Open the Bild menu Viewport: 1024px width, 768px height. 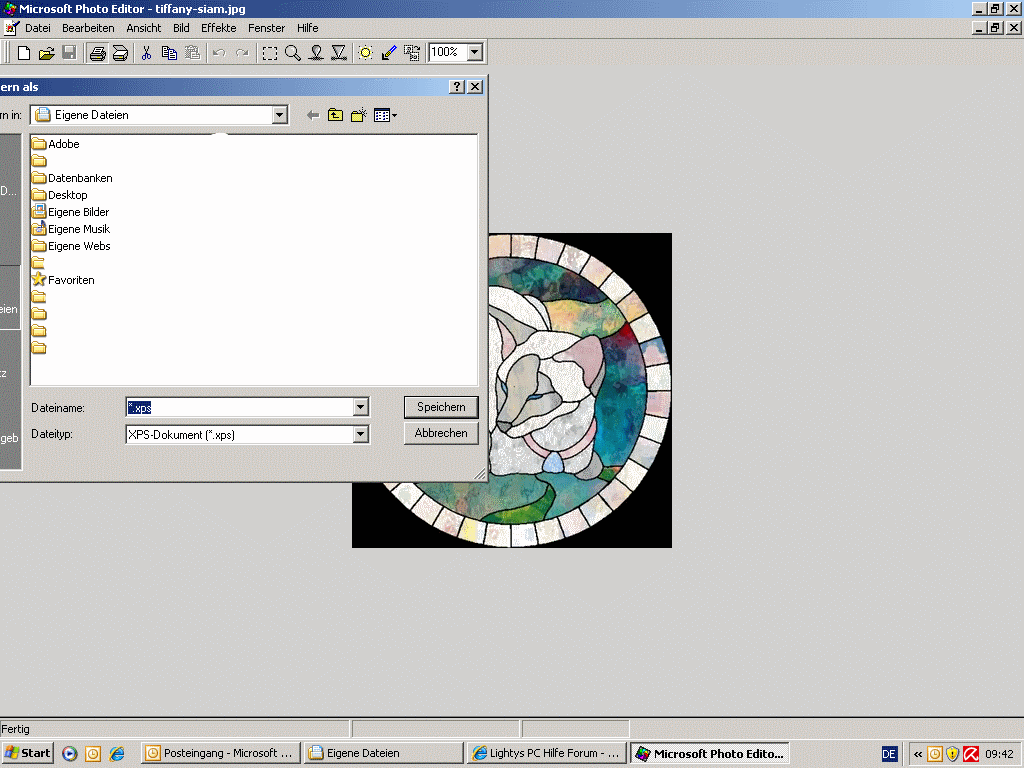coord(181,28)
